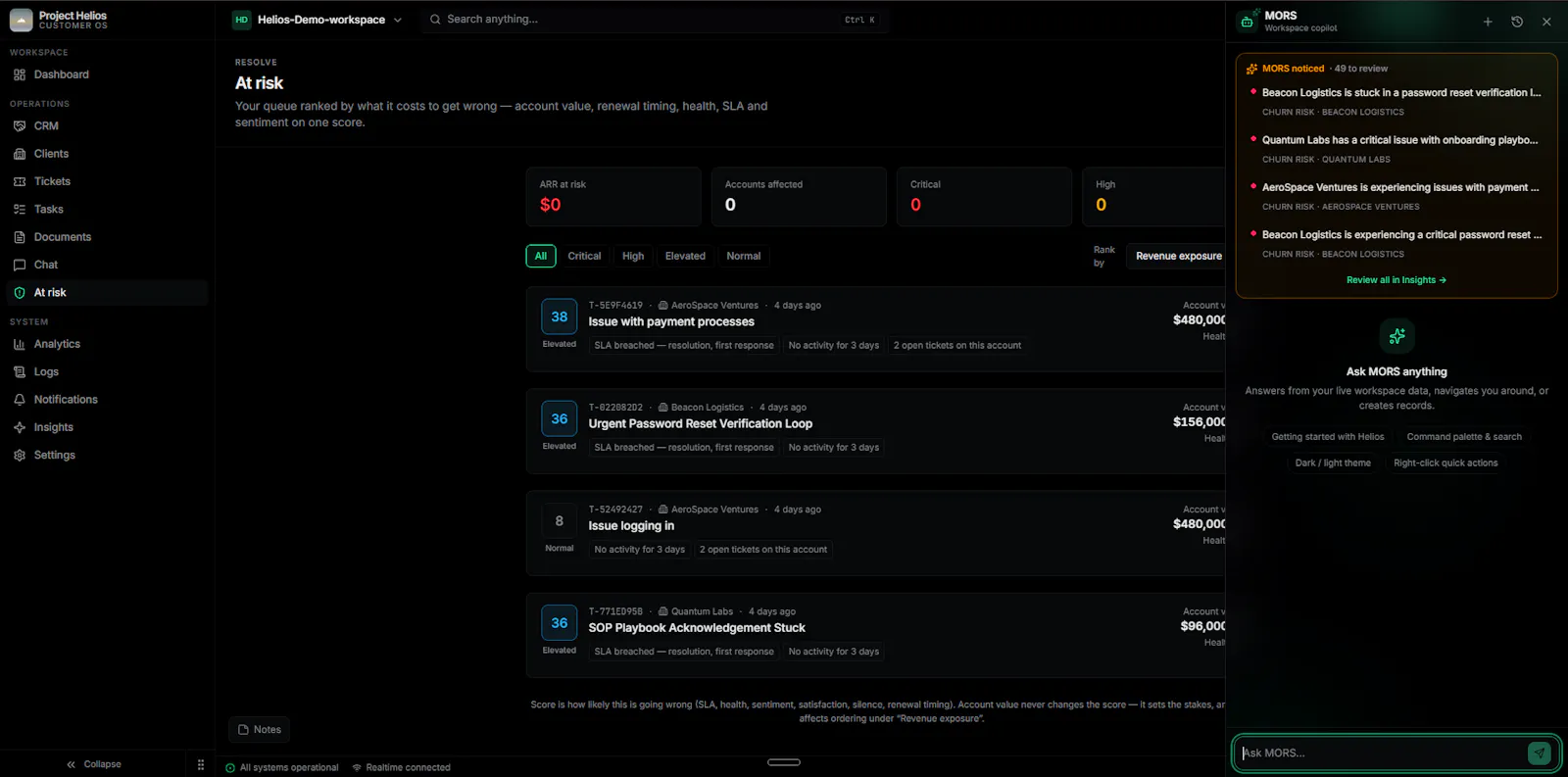The height and width of the screenshot is (777, 1568).
Task: Close the MORS copilot panel
Action: pos(1546,22)
